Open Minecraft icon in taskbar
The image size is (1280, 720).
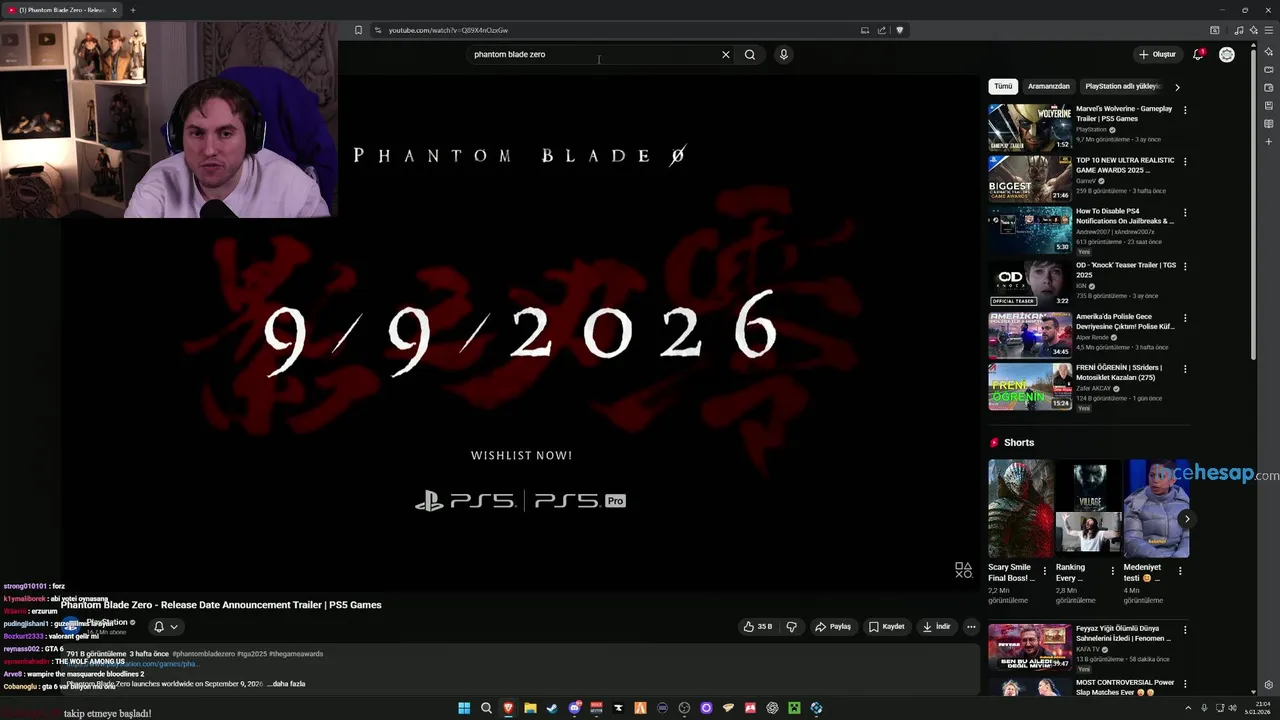tap(794, 708)
